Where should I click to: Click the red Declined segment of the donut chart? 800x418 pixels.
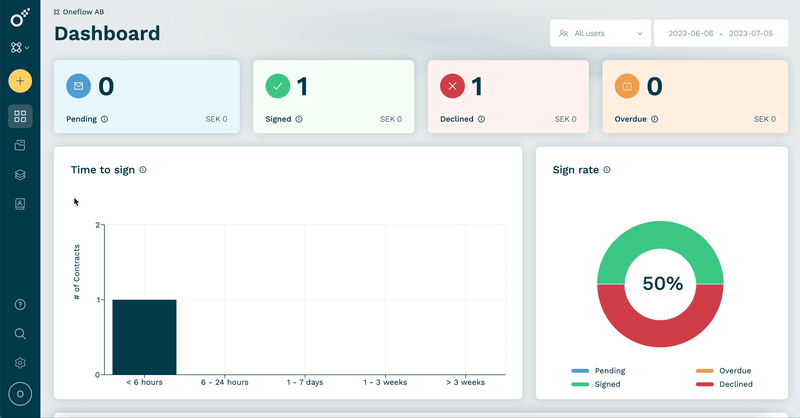tap(660, 333)
